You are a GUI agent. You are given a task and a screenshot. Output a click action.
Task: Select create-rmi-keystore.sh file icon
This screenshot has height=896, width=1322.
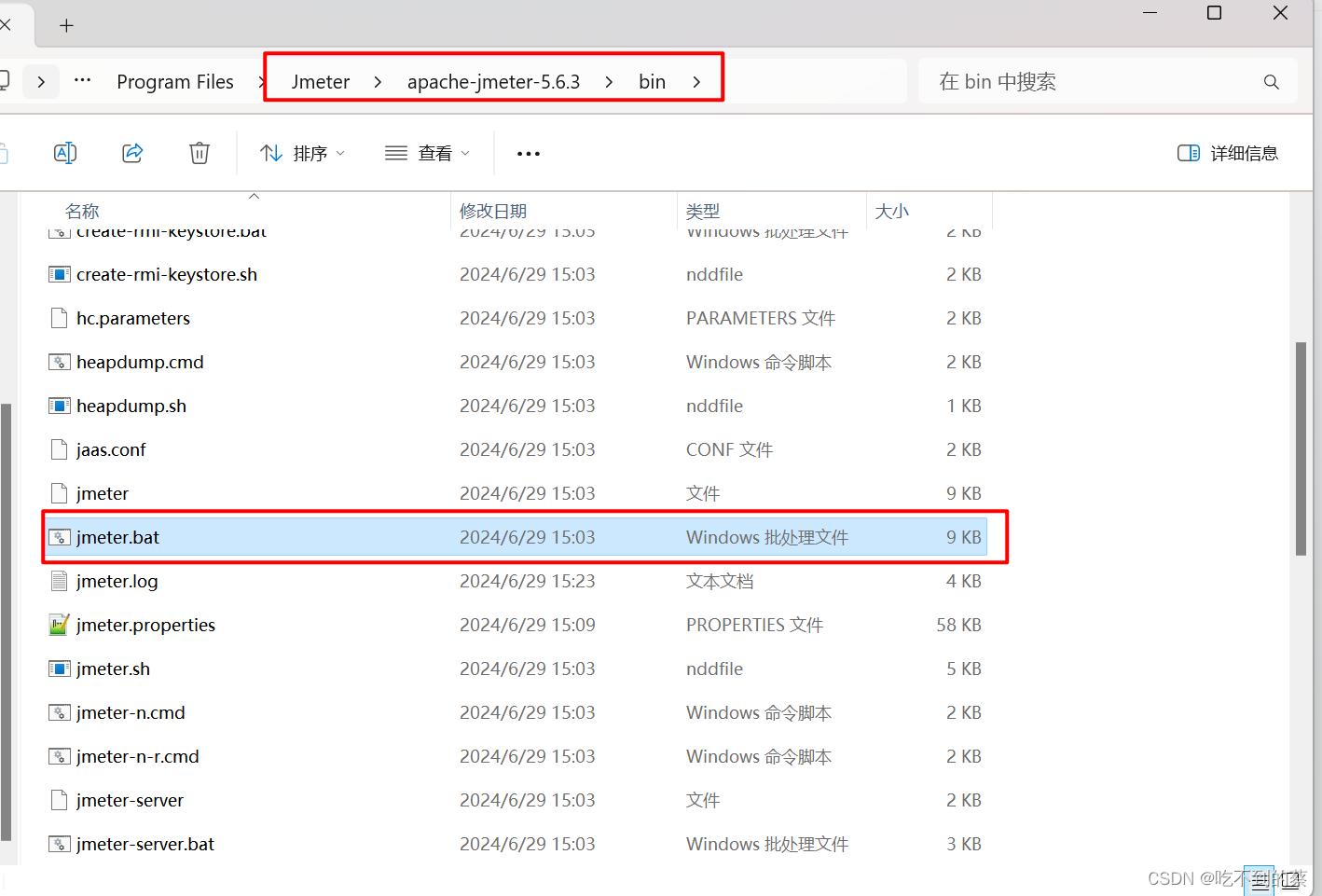pyautogui.click(x=59, y=274)
